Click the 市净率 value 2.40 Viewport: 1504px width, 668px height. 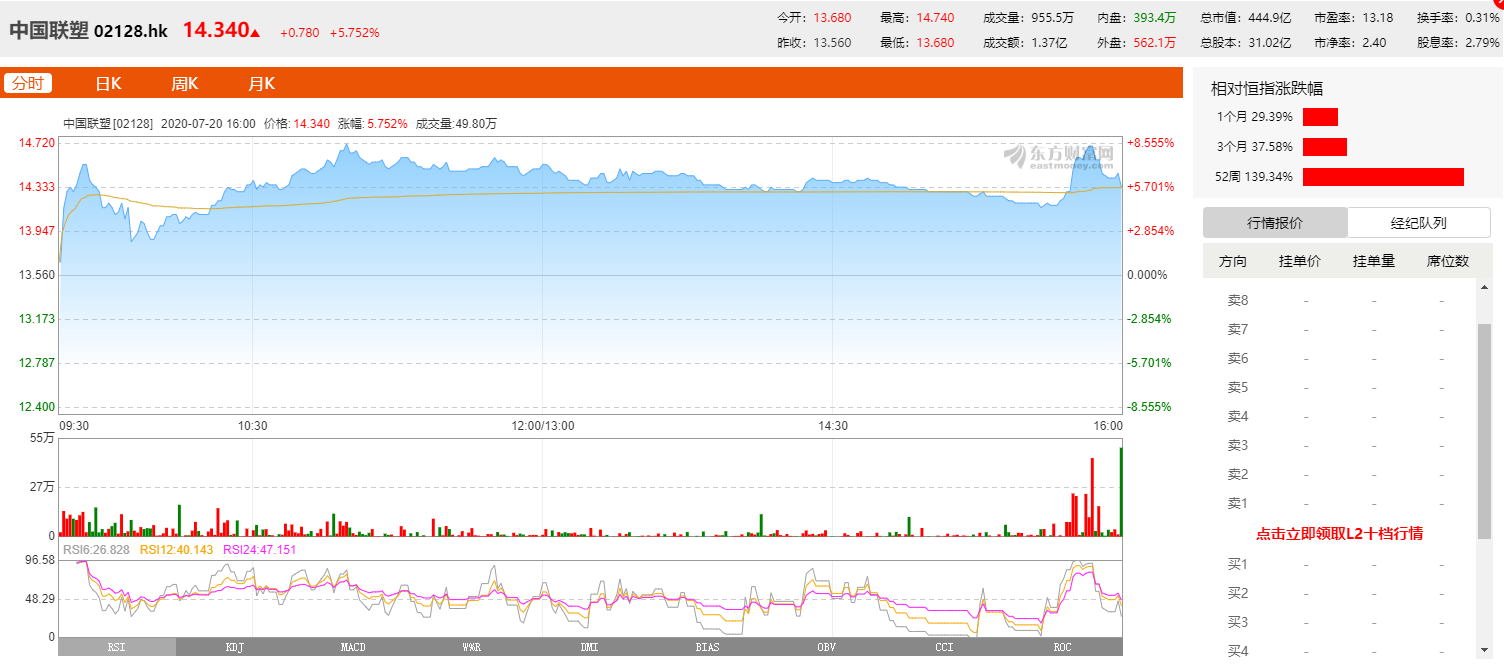click(x=1374, y=43)
